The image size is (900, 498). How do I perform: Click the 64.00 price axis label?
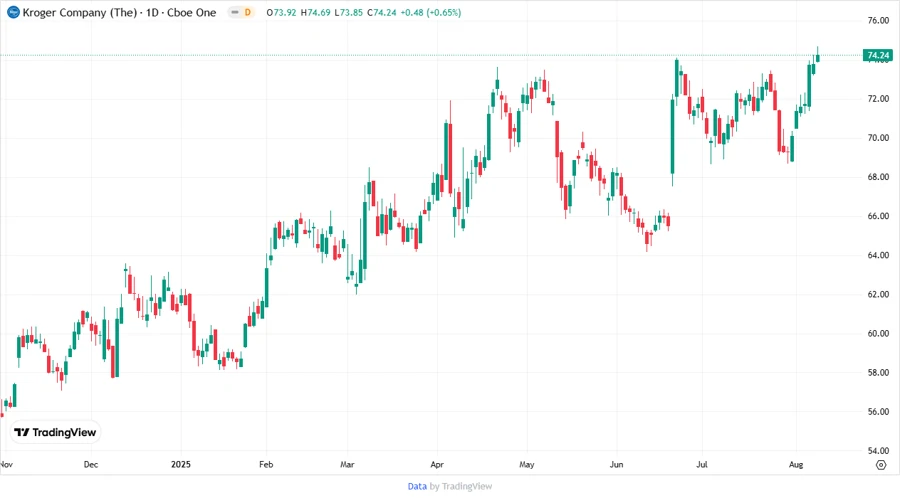pos(878,255)
